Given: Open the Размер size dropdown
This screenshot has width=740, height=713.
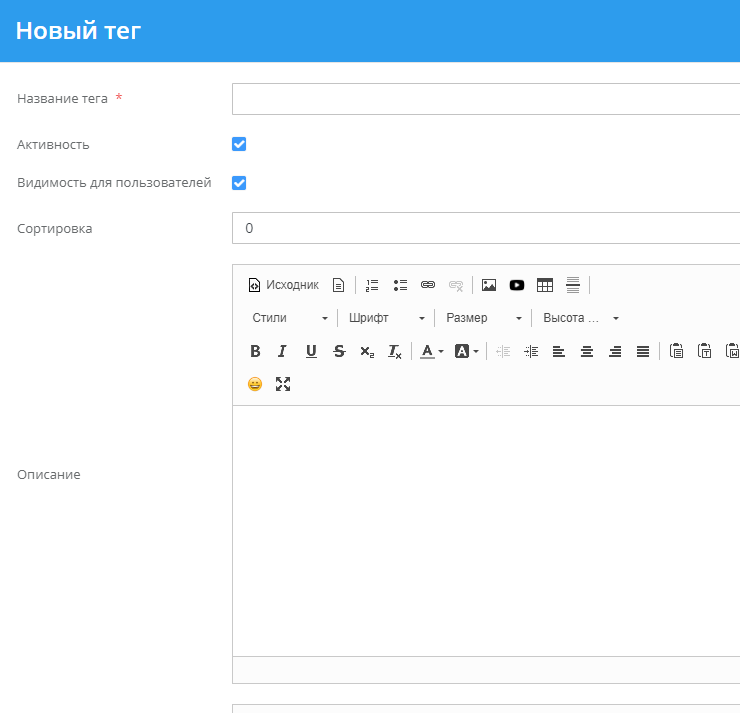Looking at the screenshot, I should [x=484, y=318].
